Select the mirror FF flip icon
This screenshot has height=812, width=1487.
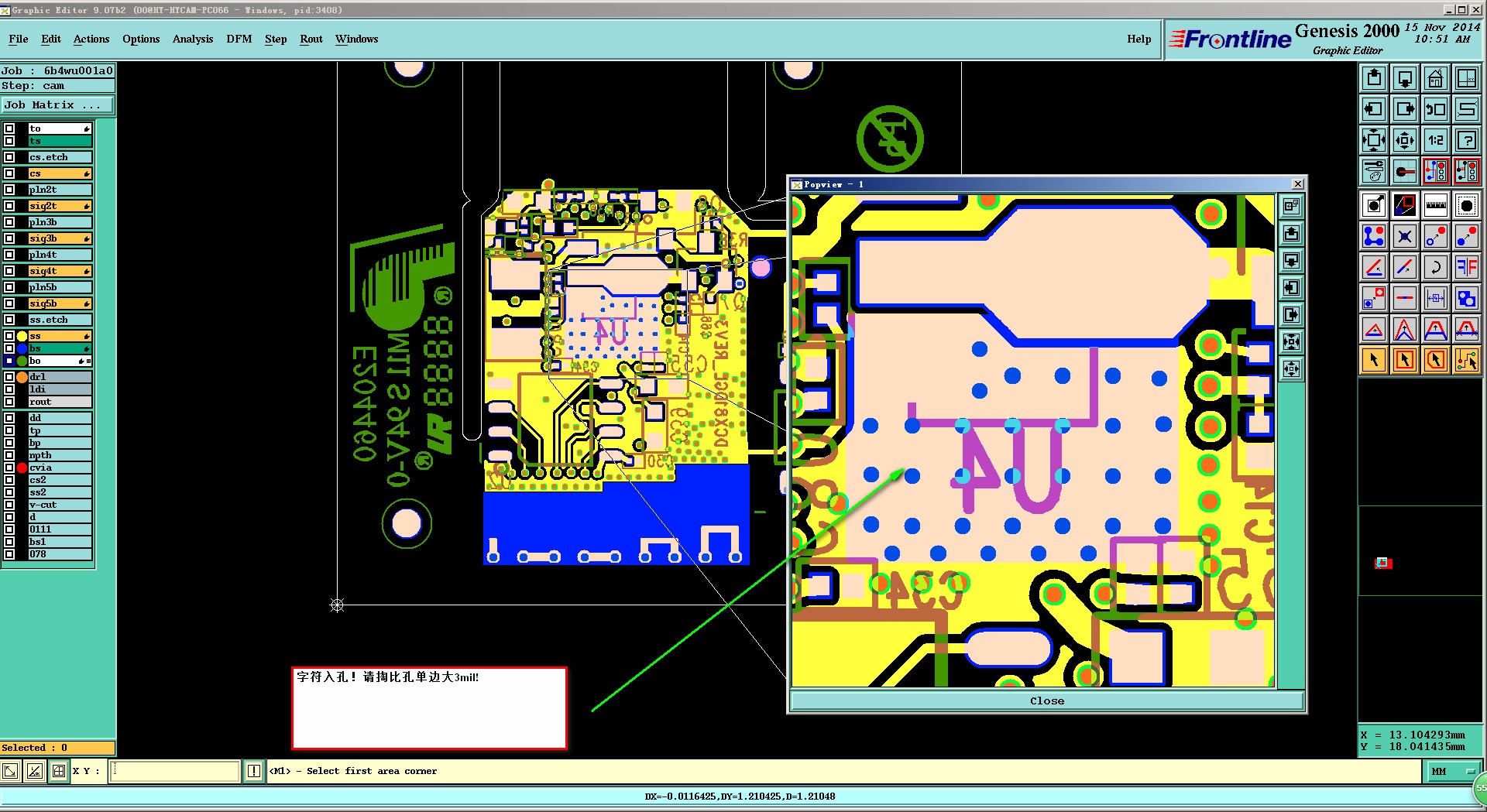click(x=1466, y=267)
